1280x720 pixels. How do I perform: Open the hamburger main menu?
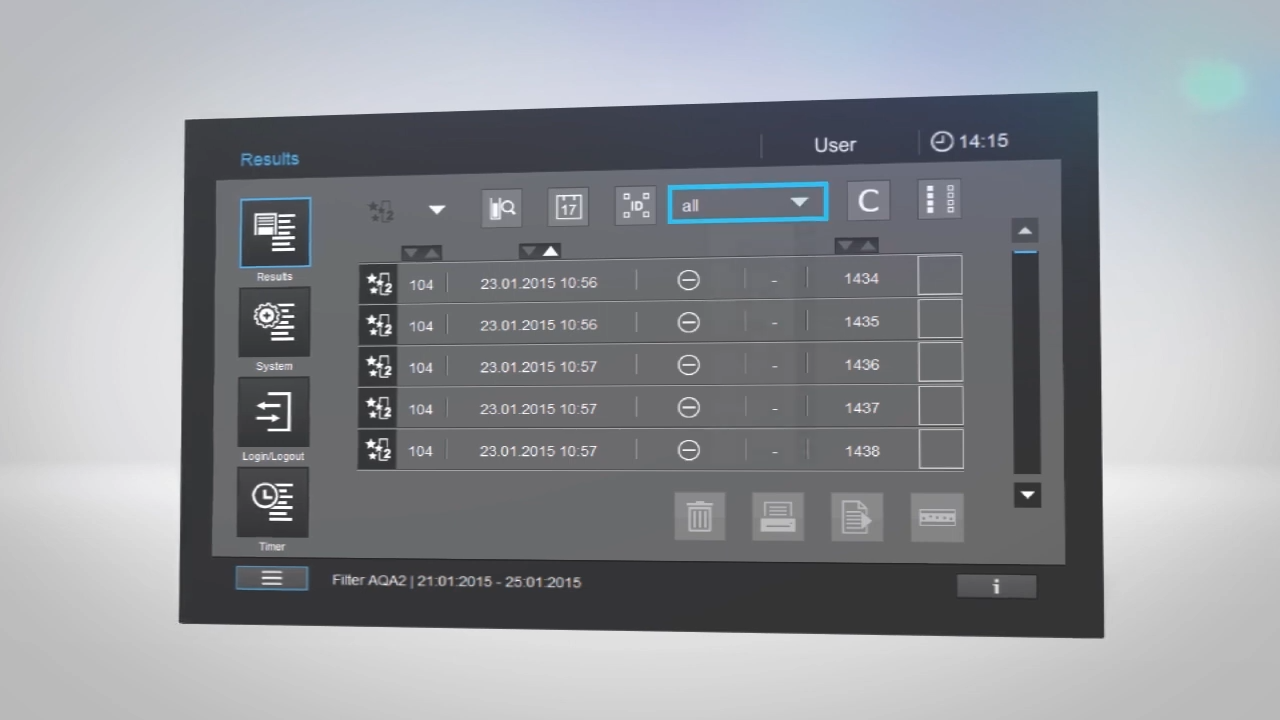click(x=271, y=578)
